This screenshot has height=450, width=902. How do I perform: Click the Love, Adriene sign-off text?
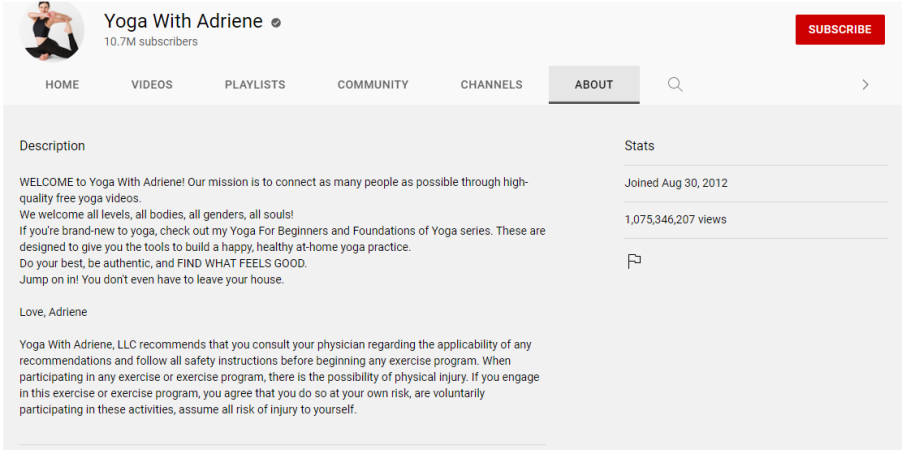coord(53,312)
